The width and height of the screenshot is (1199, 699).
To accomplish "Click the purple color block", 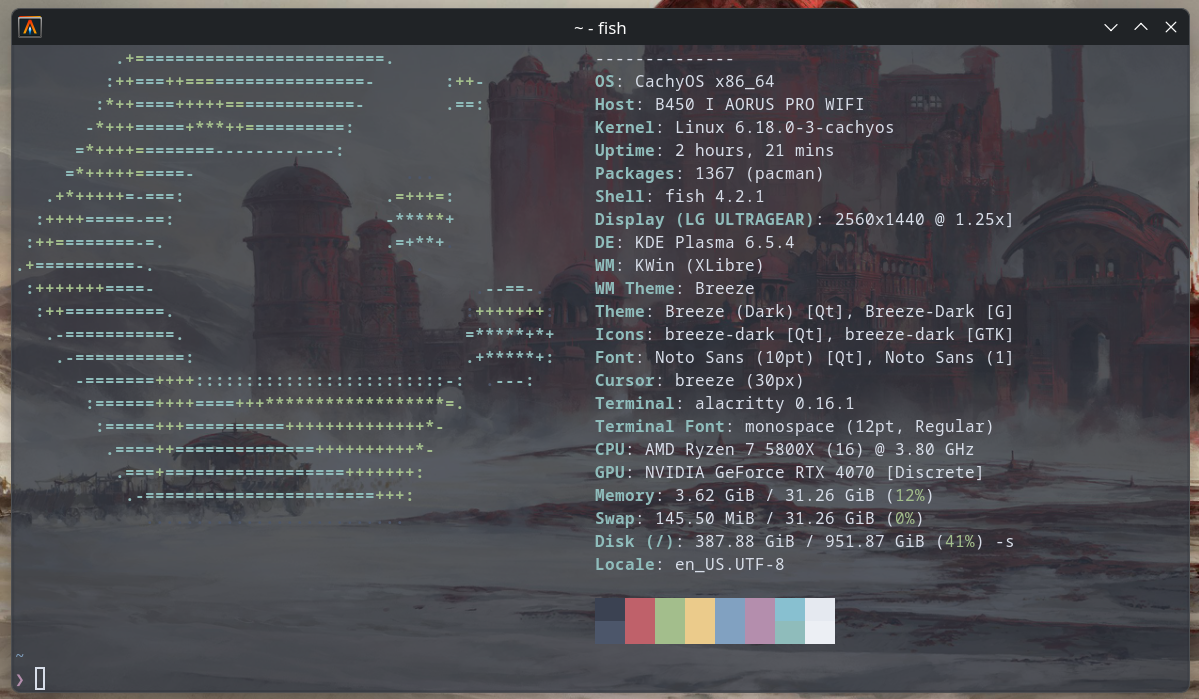I will tap(760, 621).
